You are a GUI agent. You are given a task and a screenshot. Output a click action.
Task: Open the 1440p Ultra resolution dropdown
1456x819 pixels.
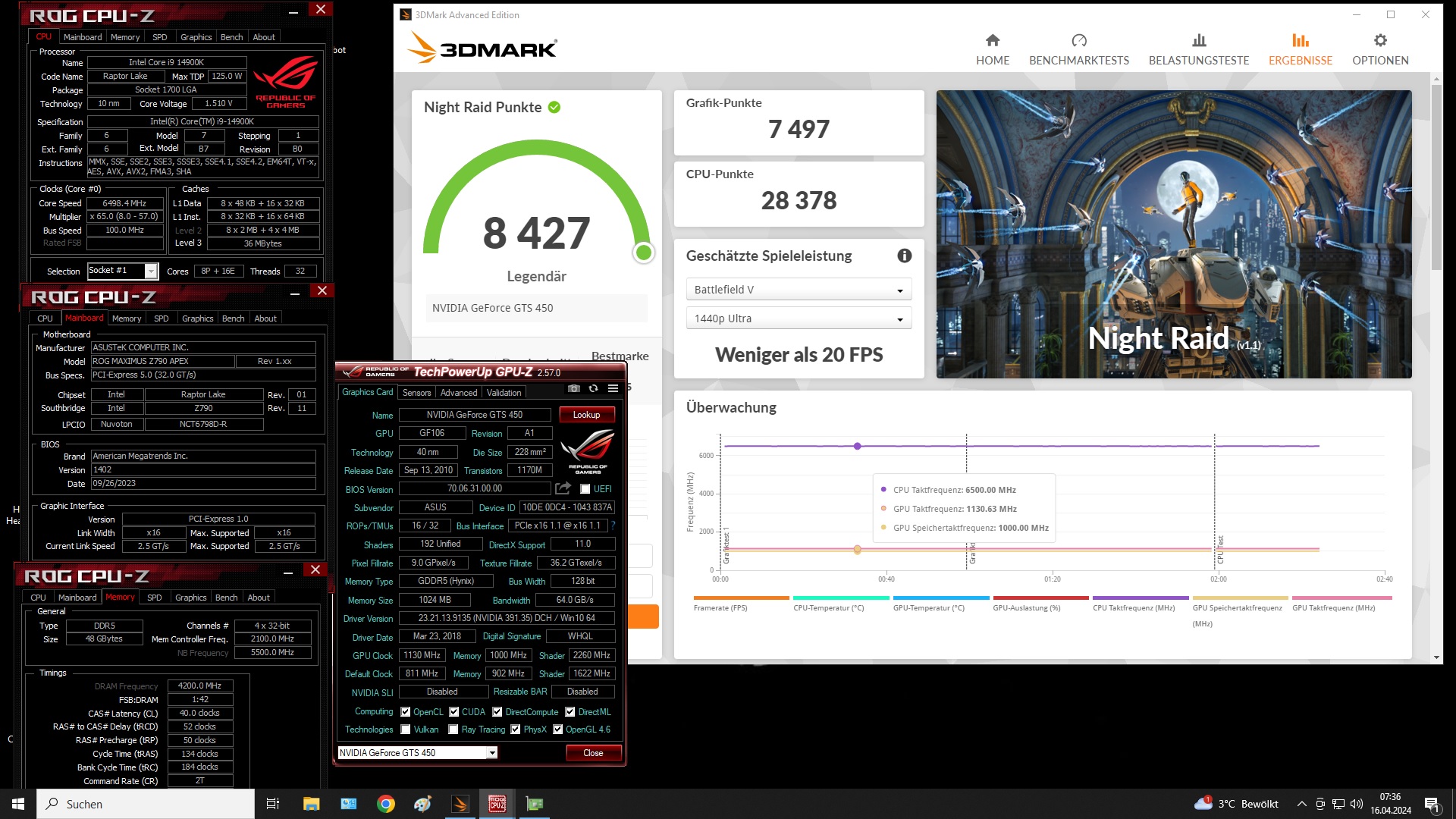[x=799, y=318]
